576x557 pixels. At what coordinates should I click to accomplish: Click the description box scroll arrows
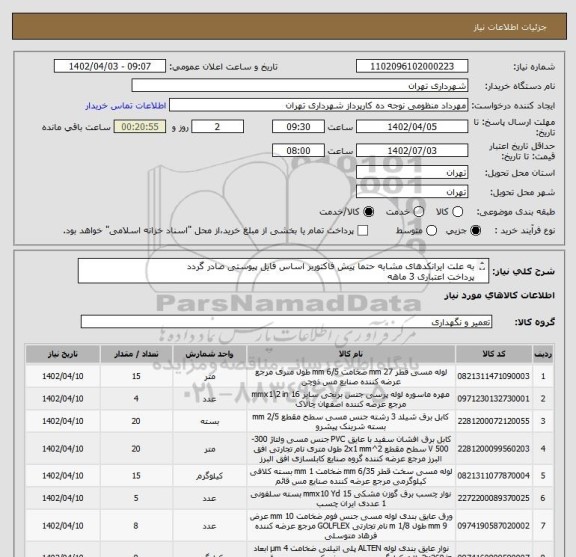[482, 266]
